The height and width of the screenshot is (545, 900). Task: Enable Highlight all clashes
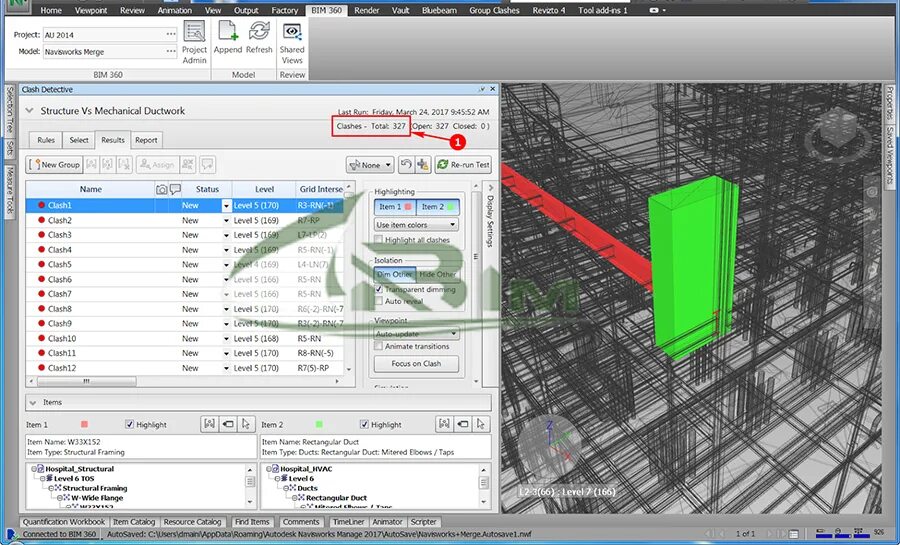(x=378, y=240)
